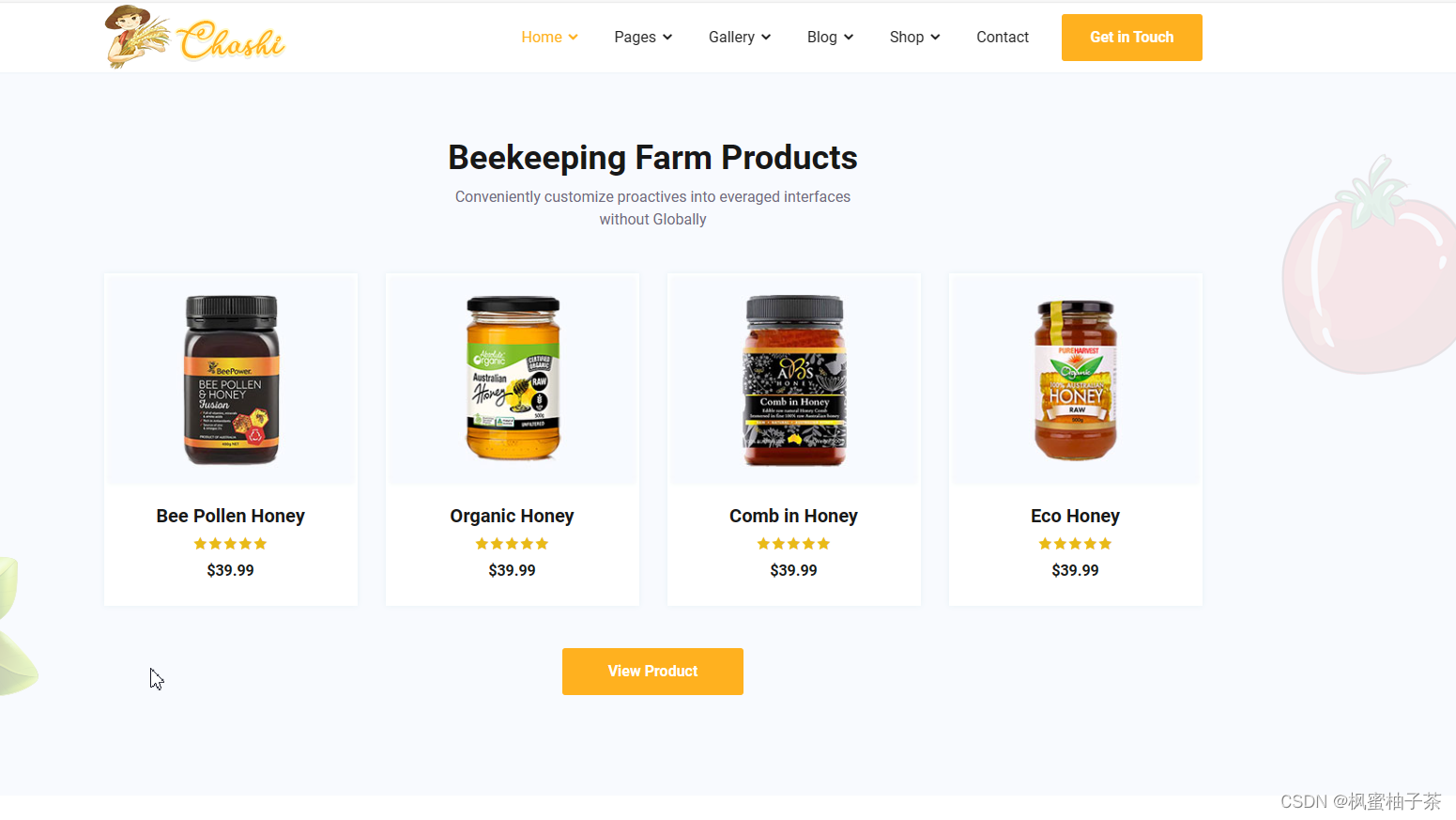This screenshot has height=820, width=1456.
Task: Open the Organic Honey jar image
Action: (x=513, y=379)
